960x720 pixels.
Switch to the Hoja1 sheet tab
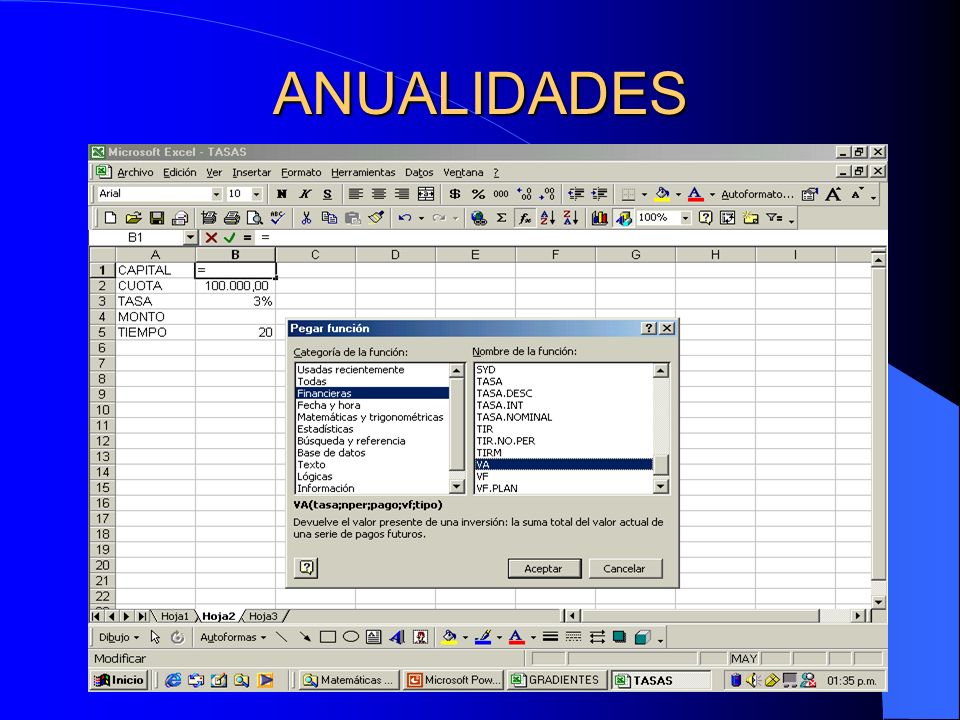[x=175, y=617]
